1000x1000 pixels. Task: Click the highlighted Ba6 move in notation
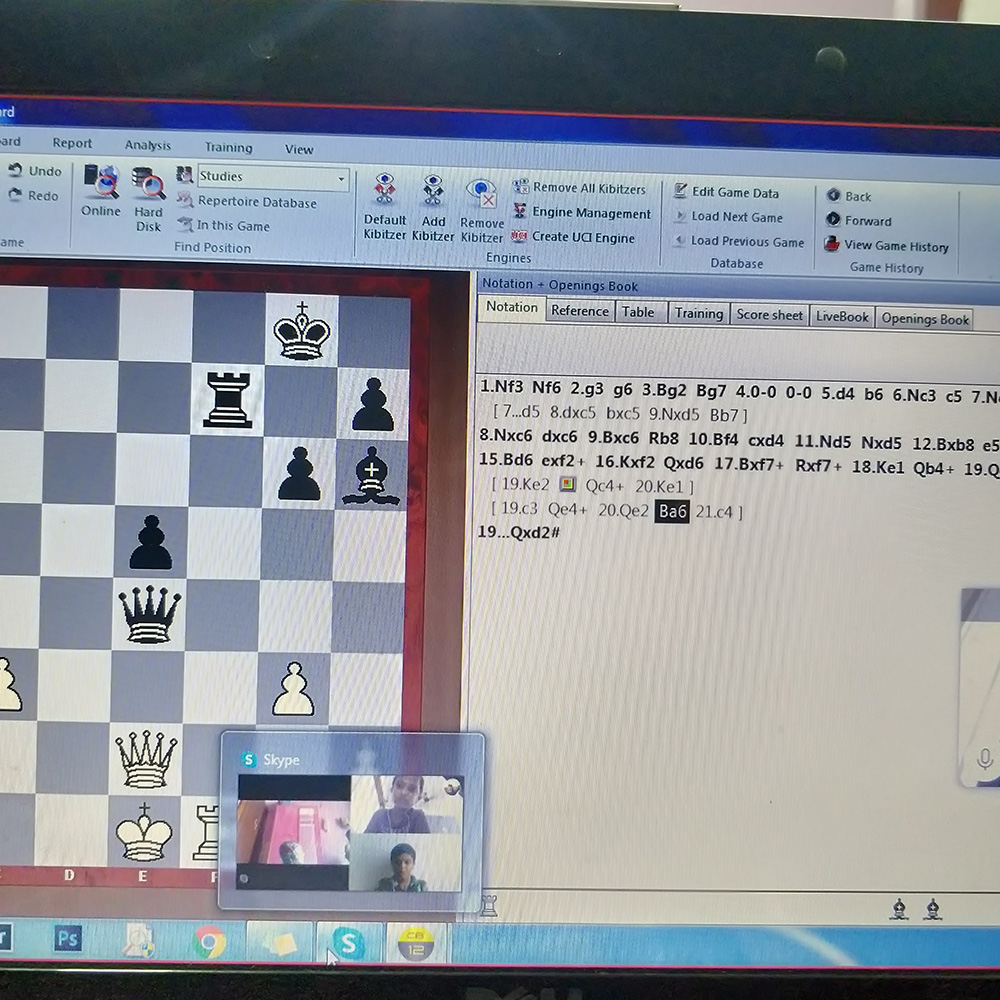(x=672, y=511)
